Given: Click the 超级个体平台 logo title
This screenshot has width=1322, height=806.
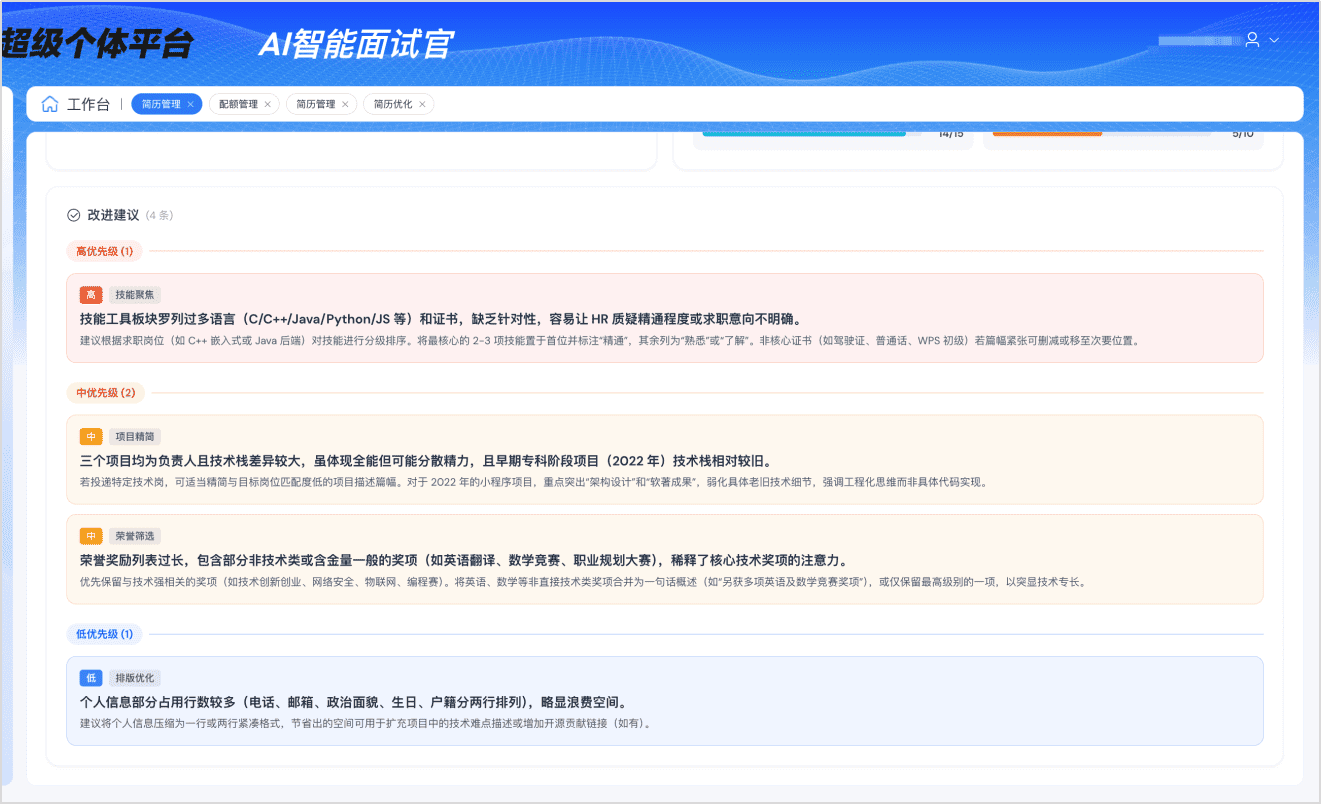Looking at the screenshot, I should pos(97,44).
